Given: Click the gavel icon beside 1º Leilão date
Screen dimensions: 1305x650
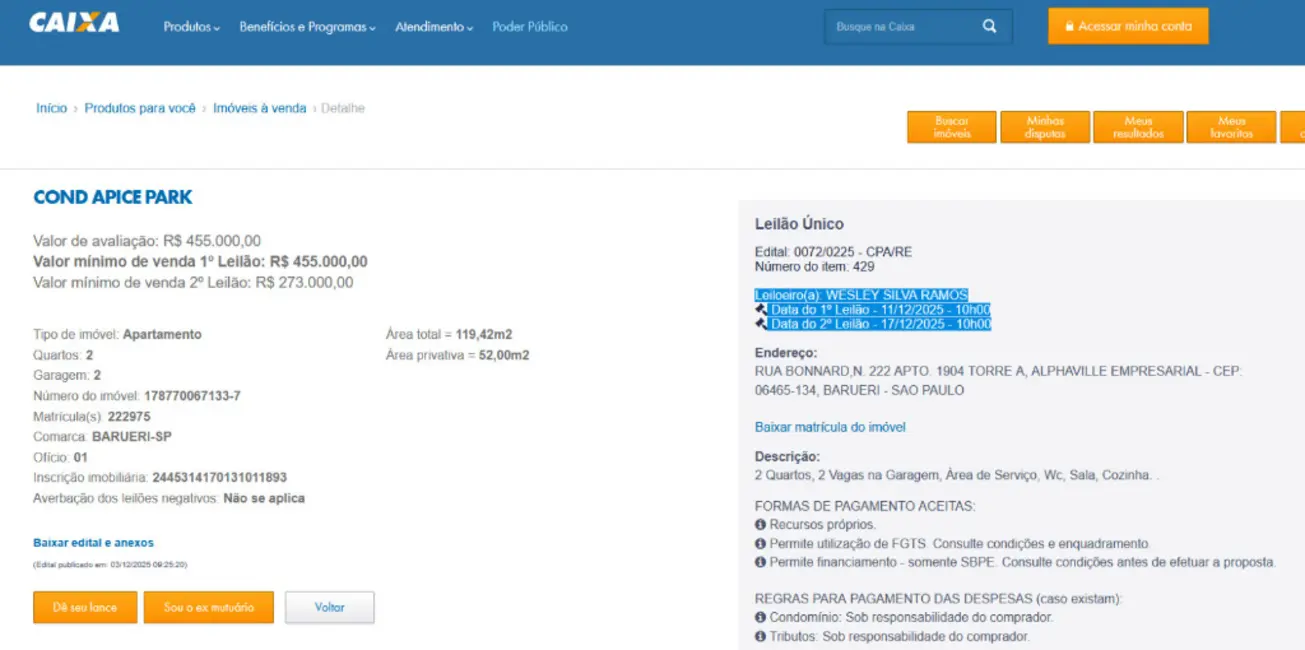Looking at the screenshot, I should point(761,310).
